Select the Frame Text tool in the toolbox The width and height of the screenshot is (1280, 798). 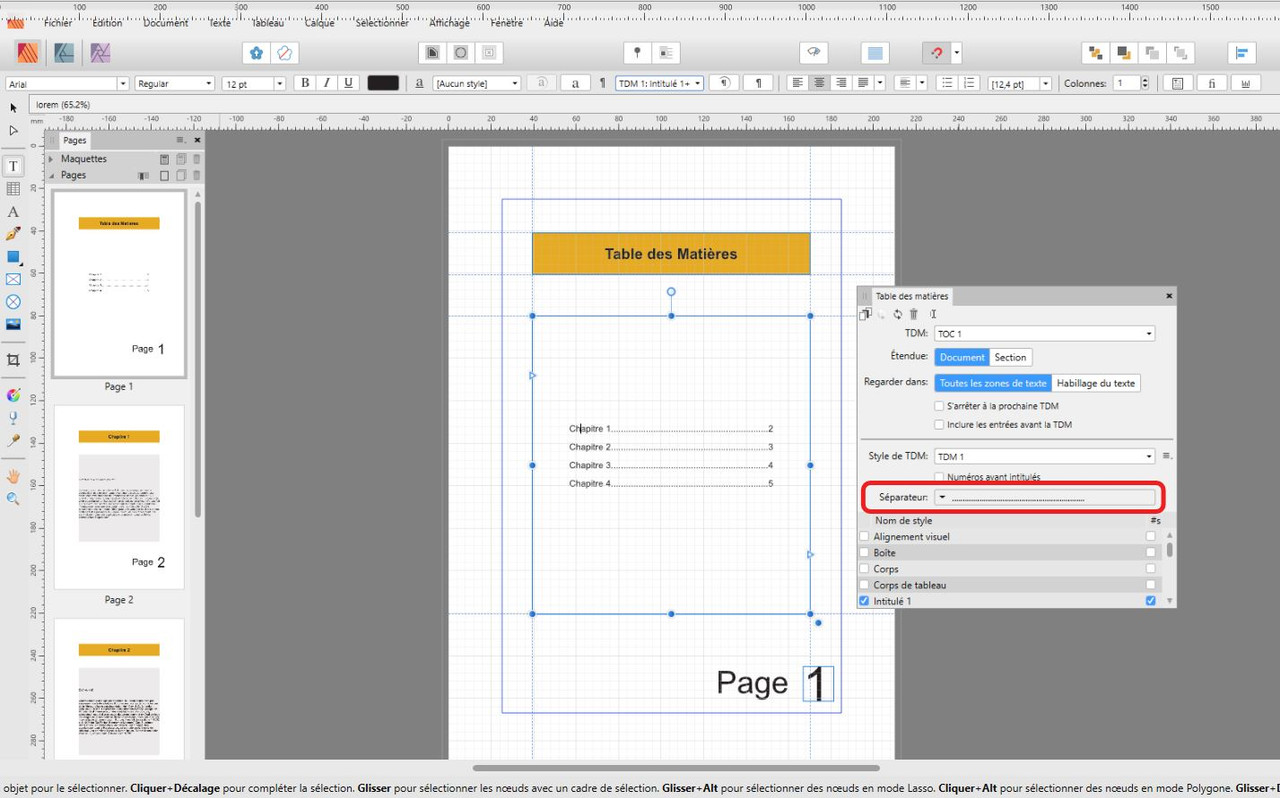[13, 166]
